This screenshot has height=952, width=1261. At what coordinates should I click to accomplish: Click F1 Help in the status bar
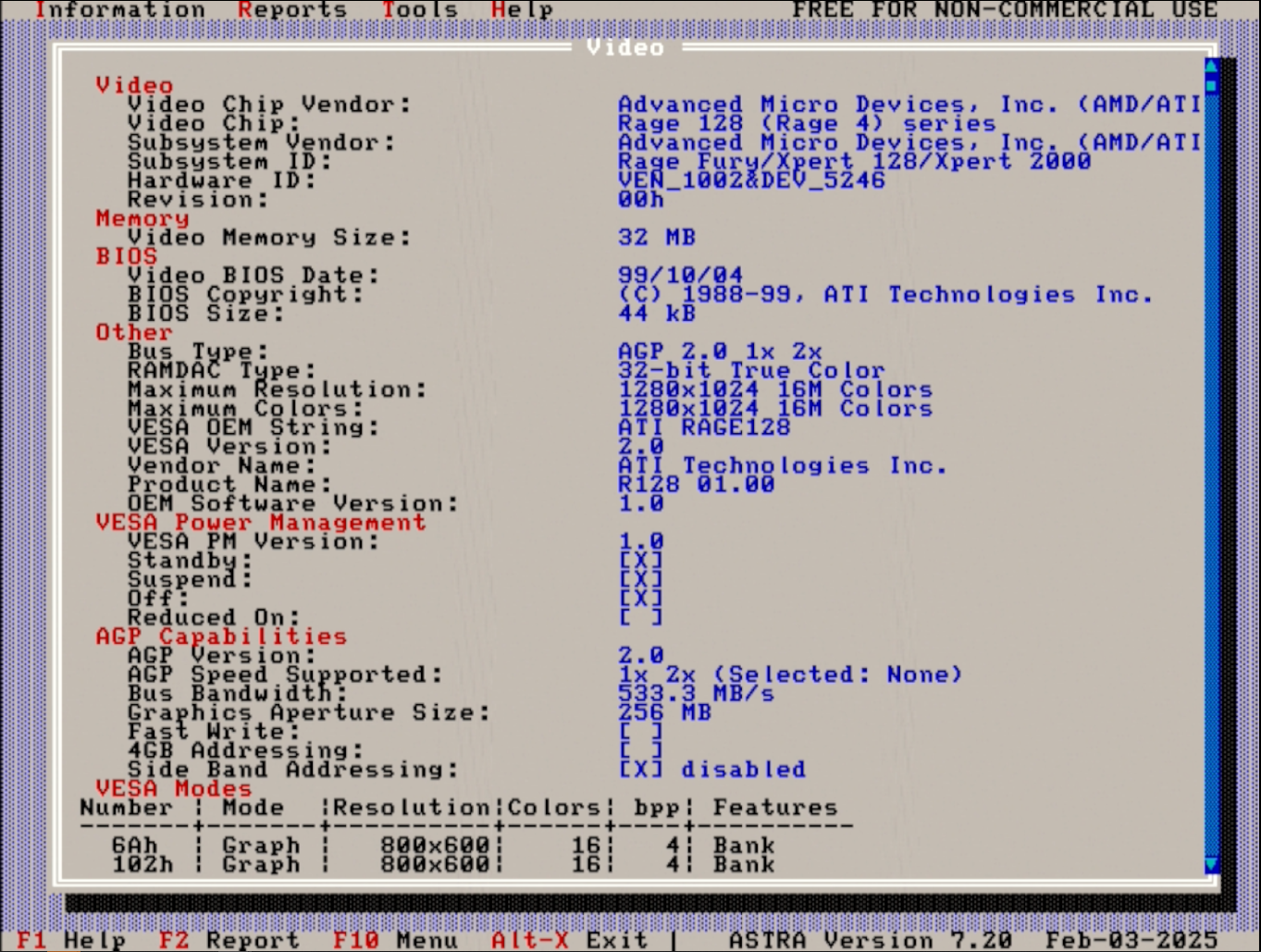click(x=71, y=940)
